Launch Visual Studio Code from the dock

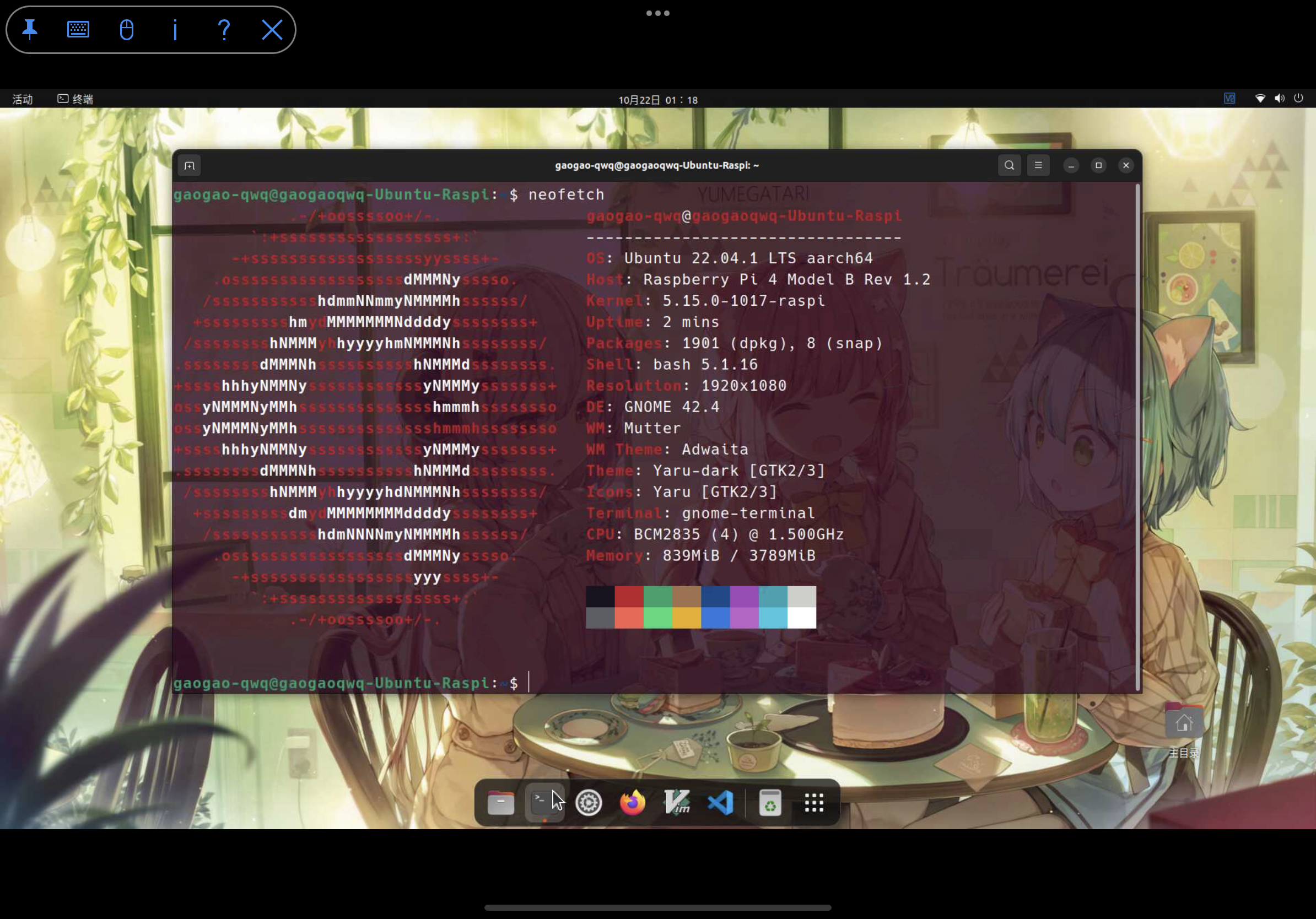point(720,802)
